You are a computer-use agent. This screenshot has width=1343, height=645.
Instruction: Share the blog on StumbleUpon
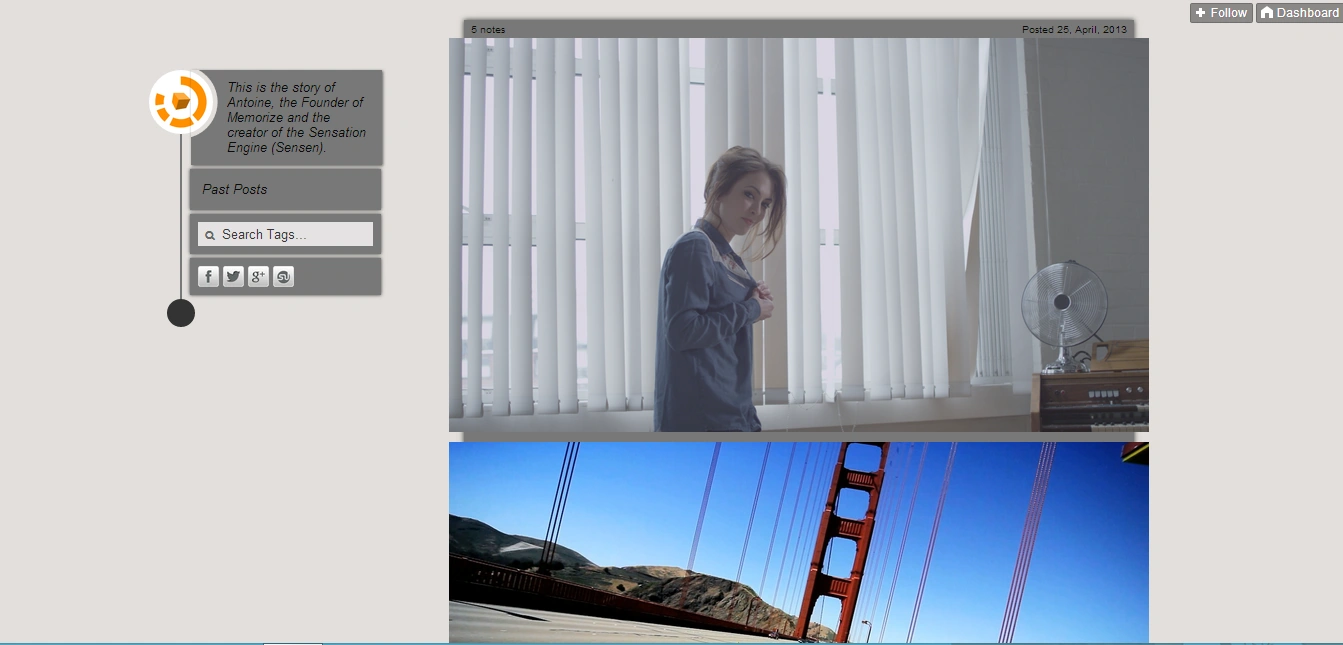pyautogui.click(x=284, y=277)
